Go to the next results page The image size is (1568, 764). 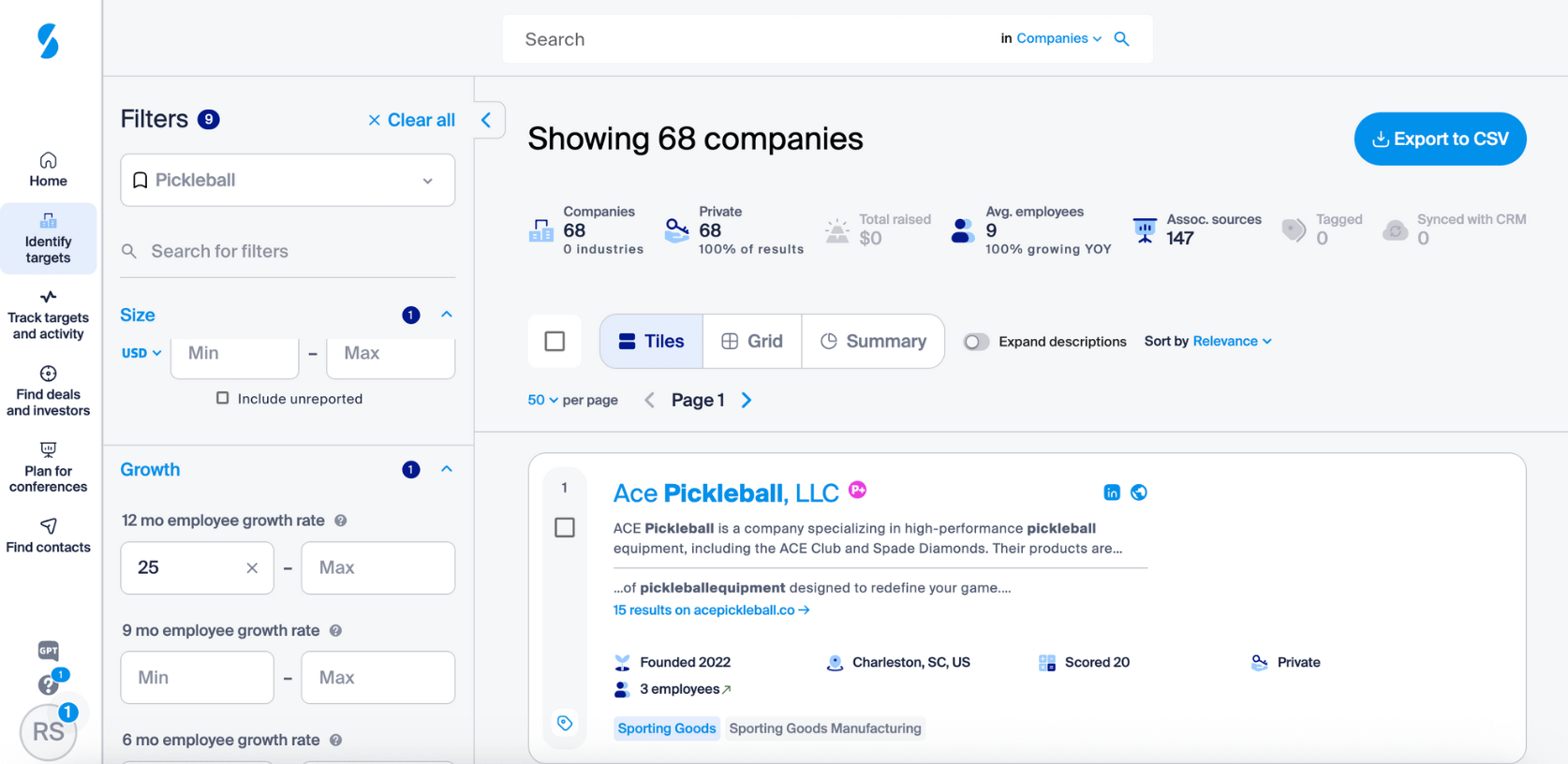pos(747,400)
